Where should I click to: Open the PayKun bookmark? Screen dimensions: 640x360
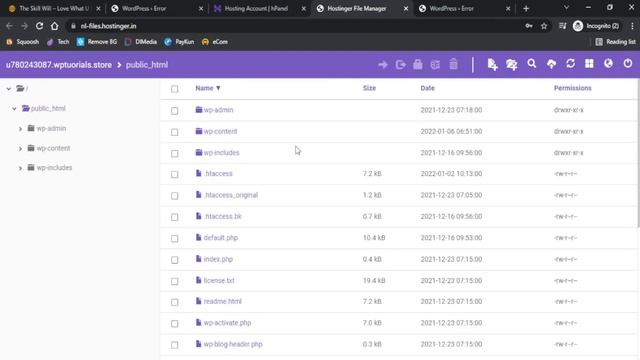point(179,42)
